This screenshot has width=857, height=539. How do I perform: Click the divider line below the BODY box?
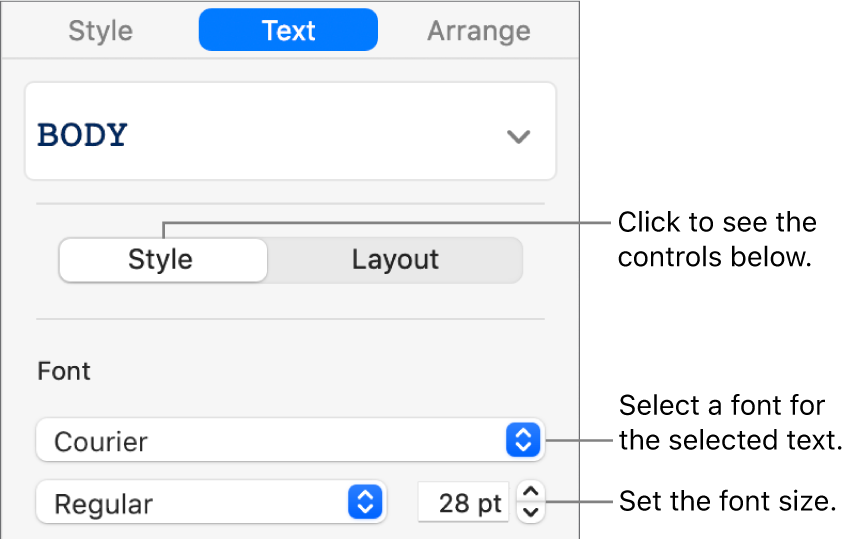coord(290,204)
